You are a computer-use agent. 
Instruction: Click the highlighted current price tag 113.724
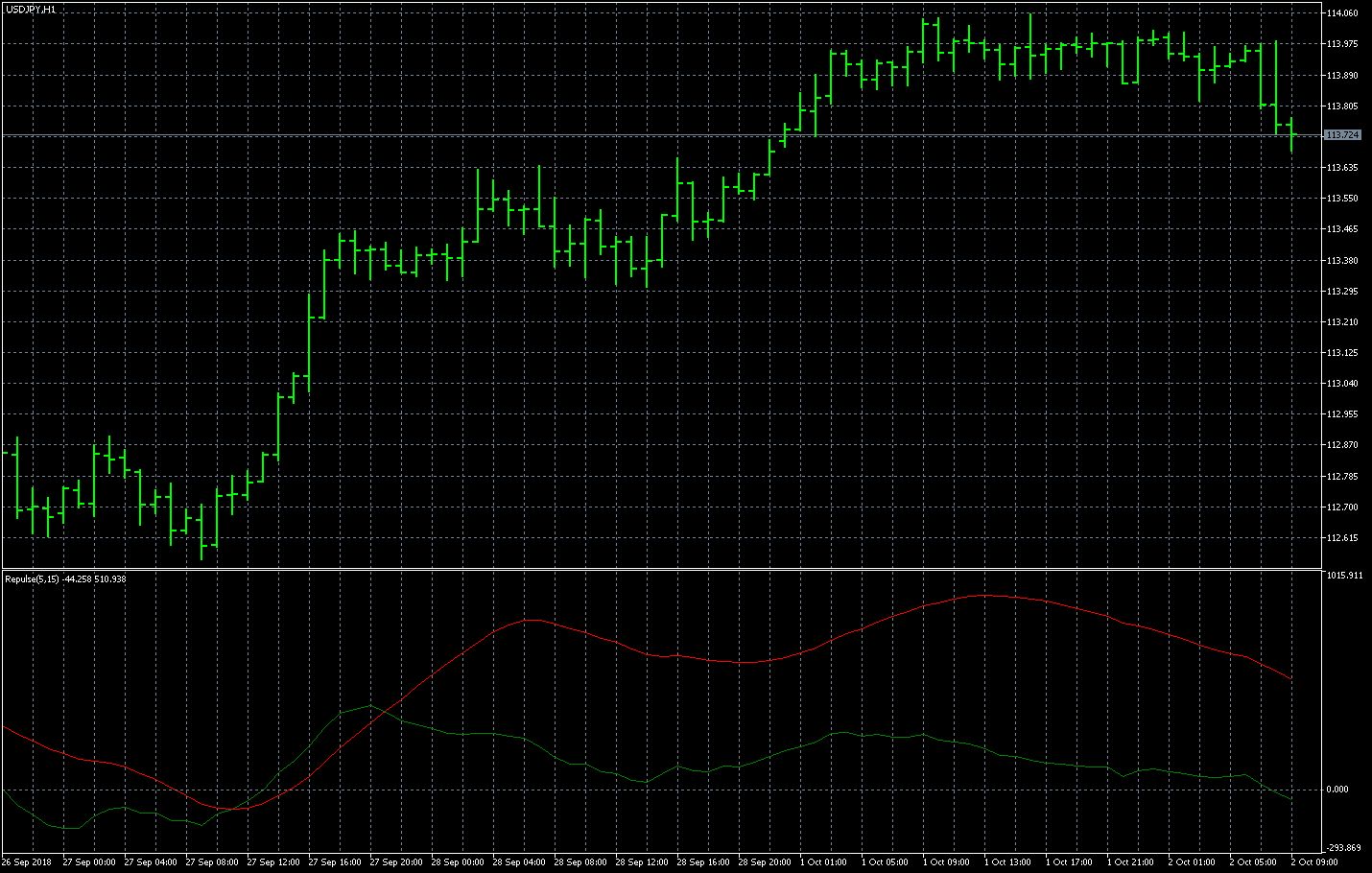(x=1342, y=135)
